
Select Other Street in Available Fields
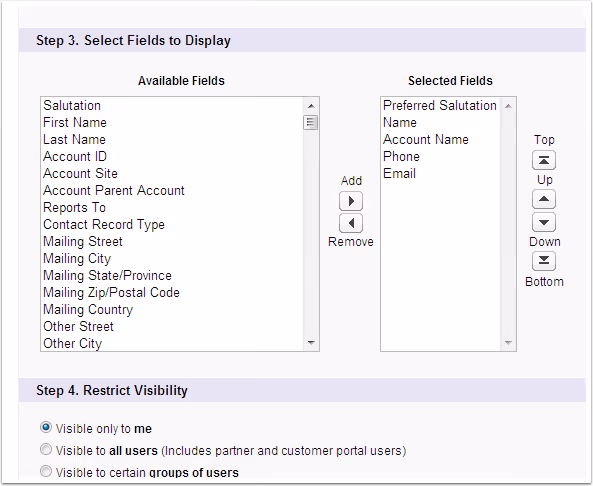(x=172, y=327)
